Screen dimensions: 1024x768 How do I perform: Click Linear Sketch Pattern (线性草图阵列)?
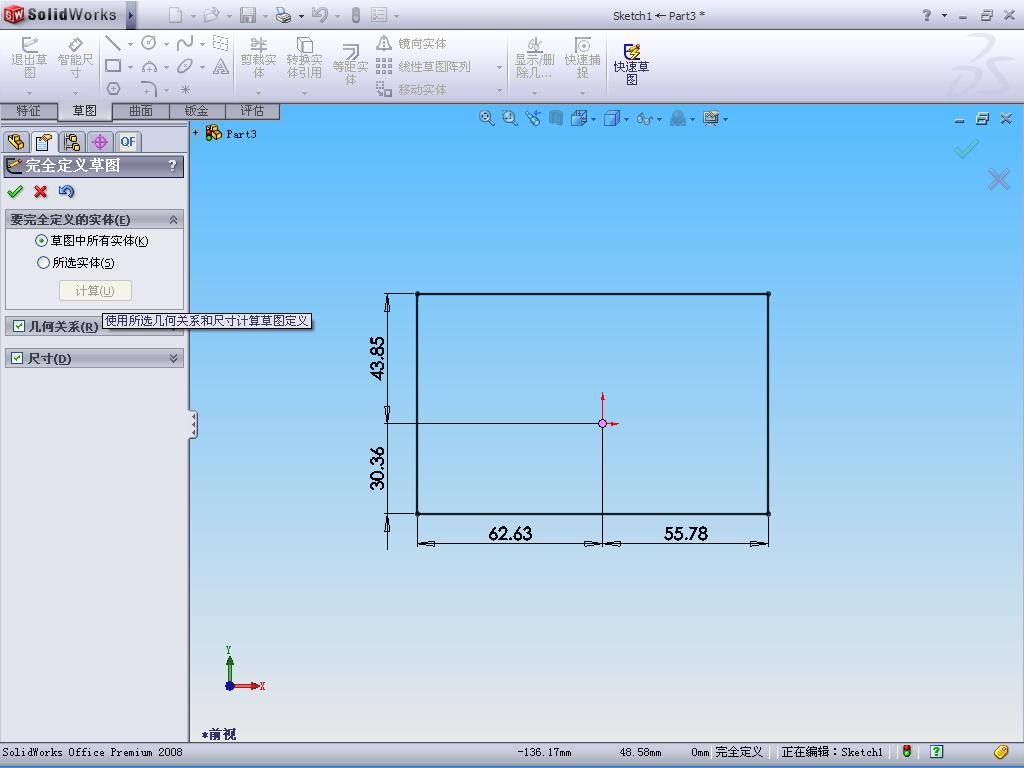(423, 67)
